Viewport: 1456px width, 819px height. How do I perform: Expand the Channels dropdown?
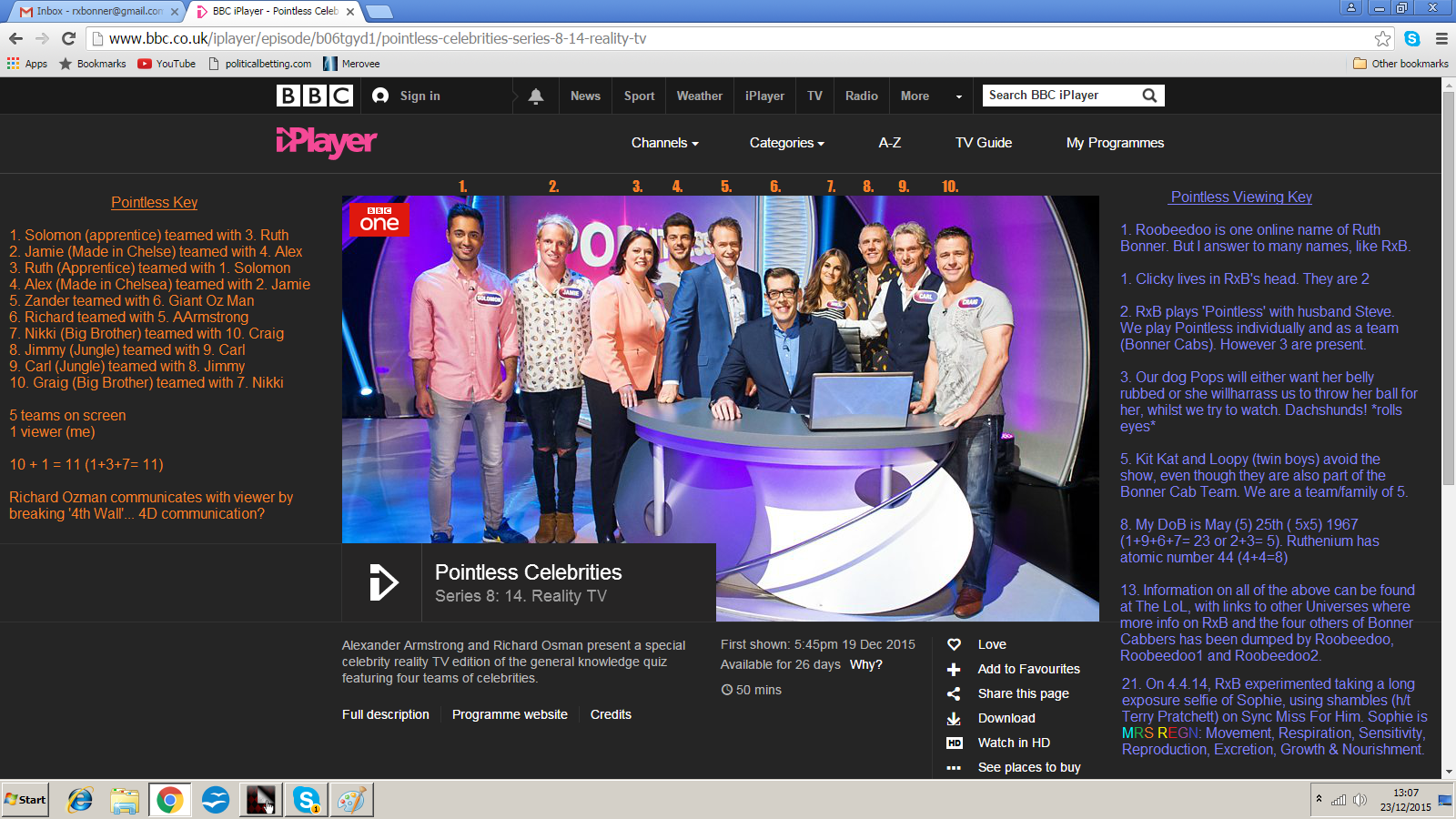click(x=664, y=143)
